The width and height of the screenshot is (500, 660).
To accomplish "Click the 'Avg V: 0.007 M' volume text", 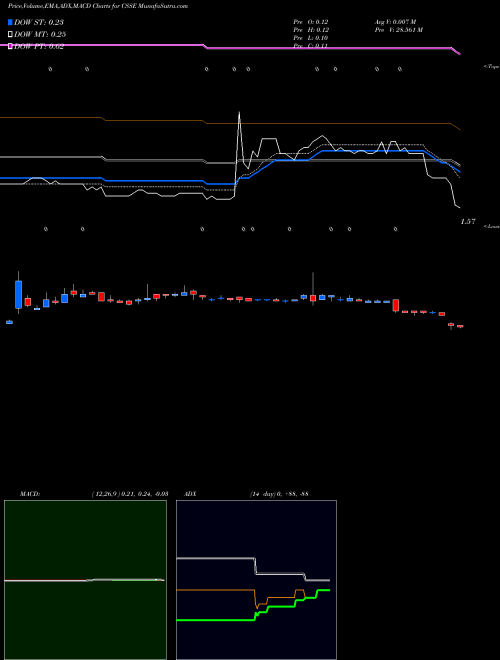I will [395, 22].
